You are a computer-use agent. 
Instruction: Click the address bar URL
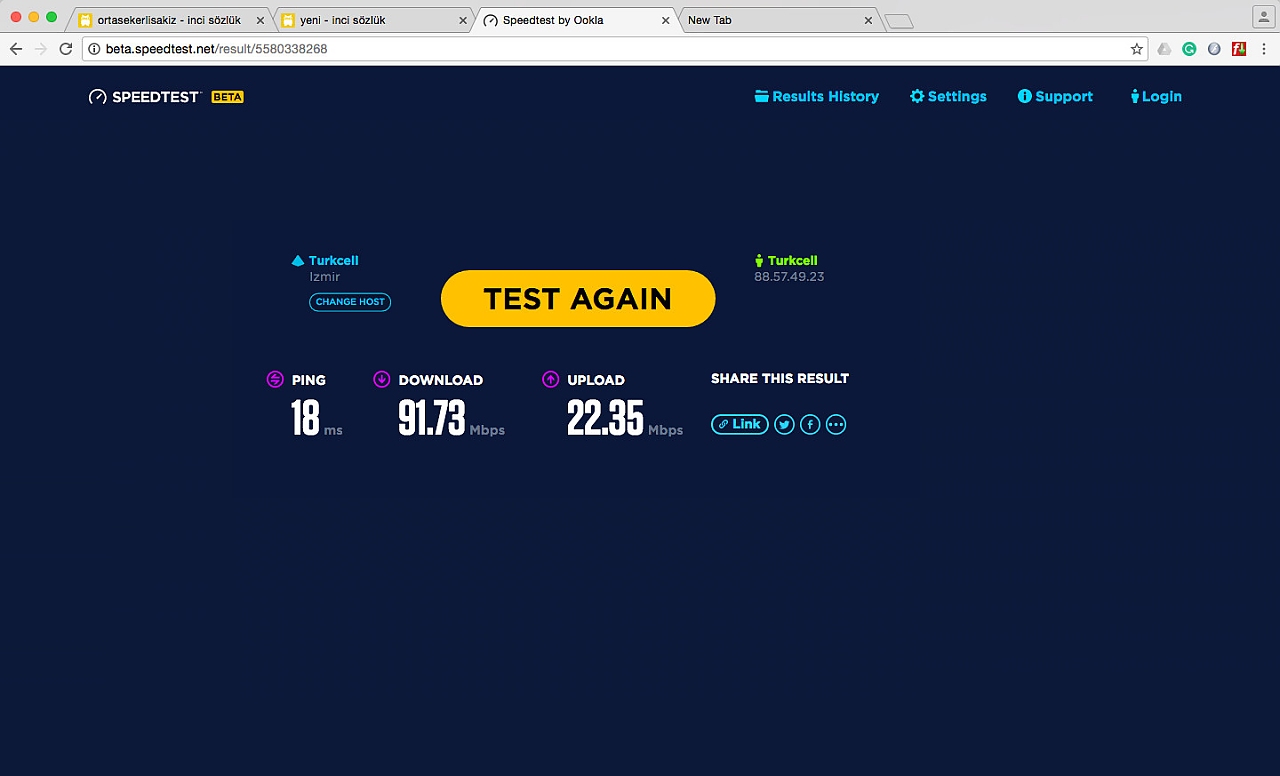[x=217, y=48]
